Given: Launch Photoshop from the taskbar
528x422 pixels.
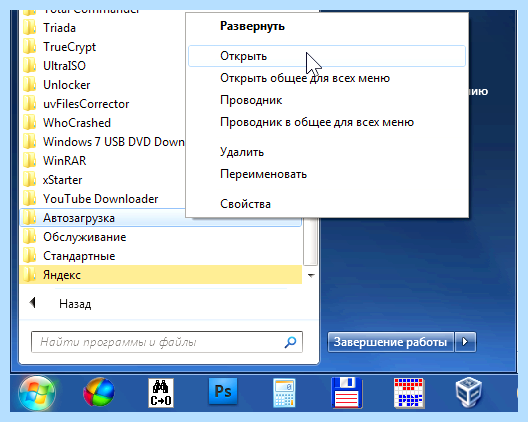Looking at the screenshot, I should pos(223,391).
